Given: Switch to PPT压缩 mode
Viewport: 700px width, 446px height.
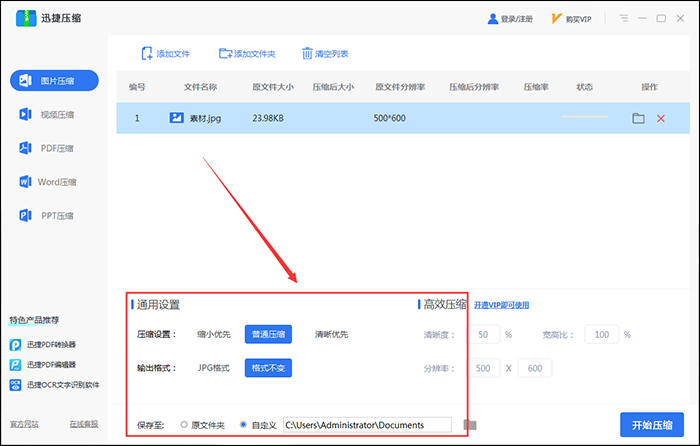Looking at the screenshot, I should tap(46, 216).
